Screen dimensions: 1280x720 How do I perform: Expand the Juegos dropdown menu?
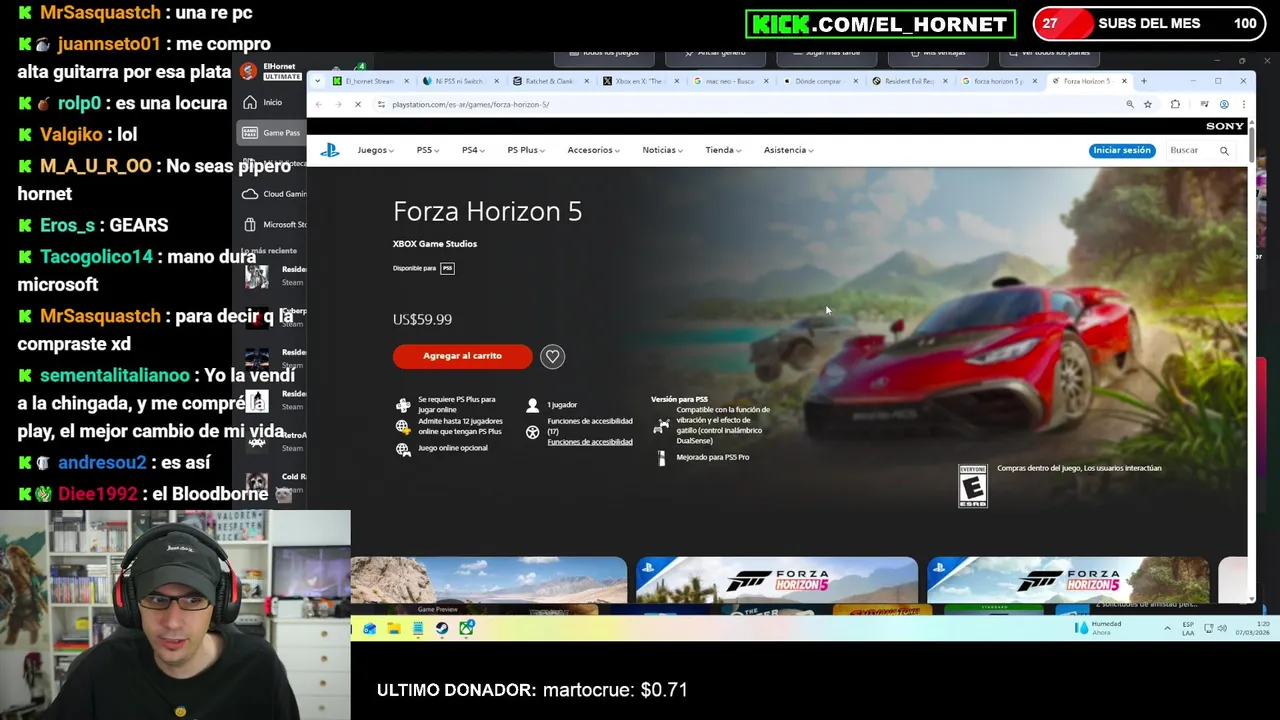pyautogui.click(x=375, y=150)
